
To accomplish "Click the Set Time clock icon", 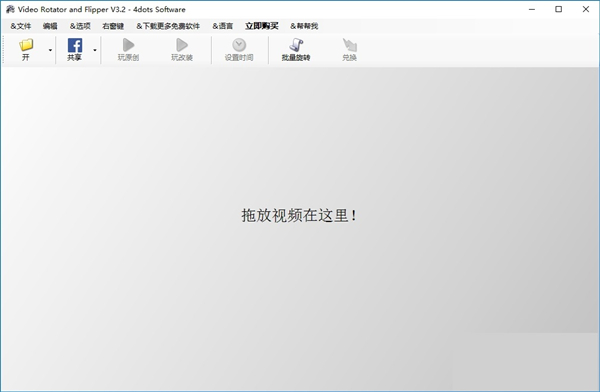I will (x=239, y=50).
